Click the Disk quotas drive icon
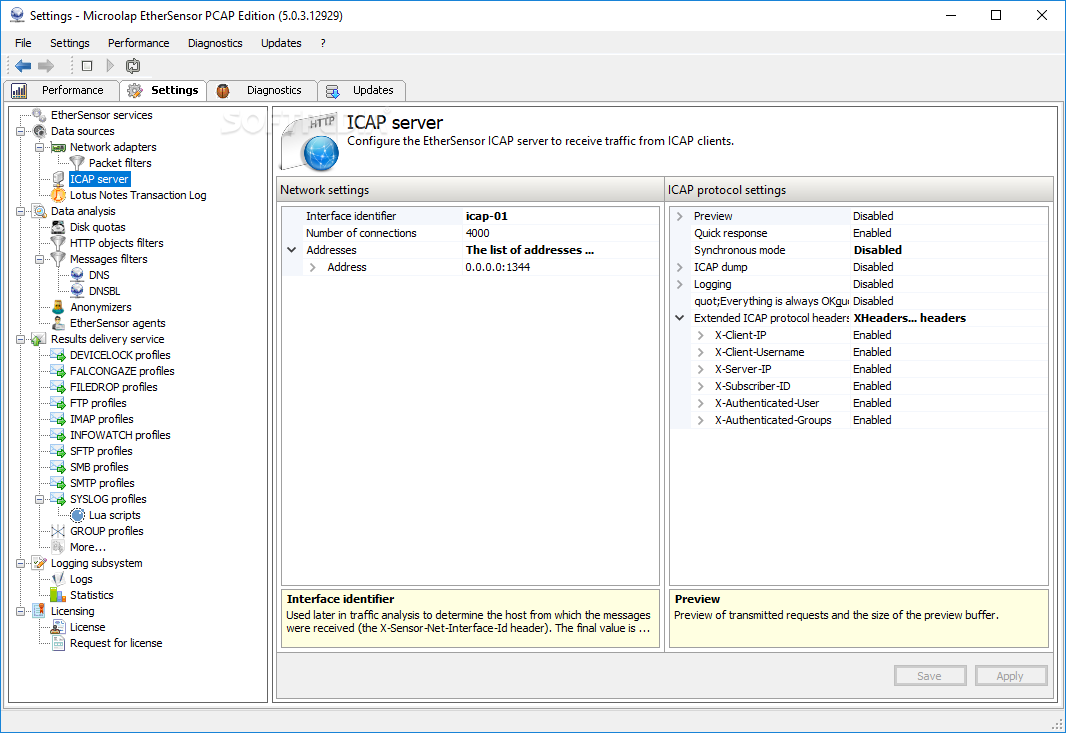This screenshot has width=1066, height=733. [58, 227]
